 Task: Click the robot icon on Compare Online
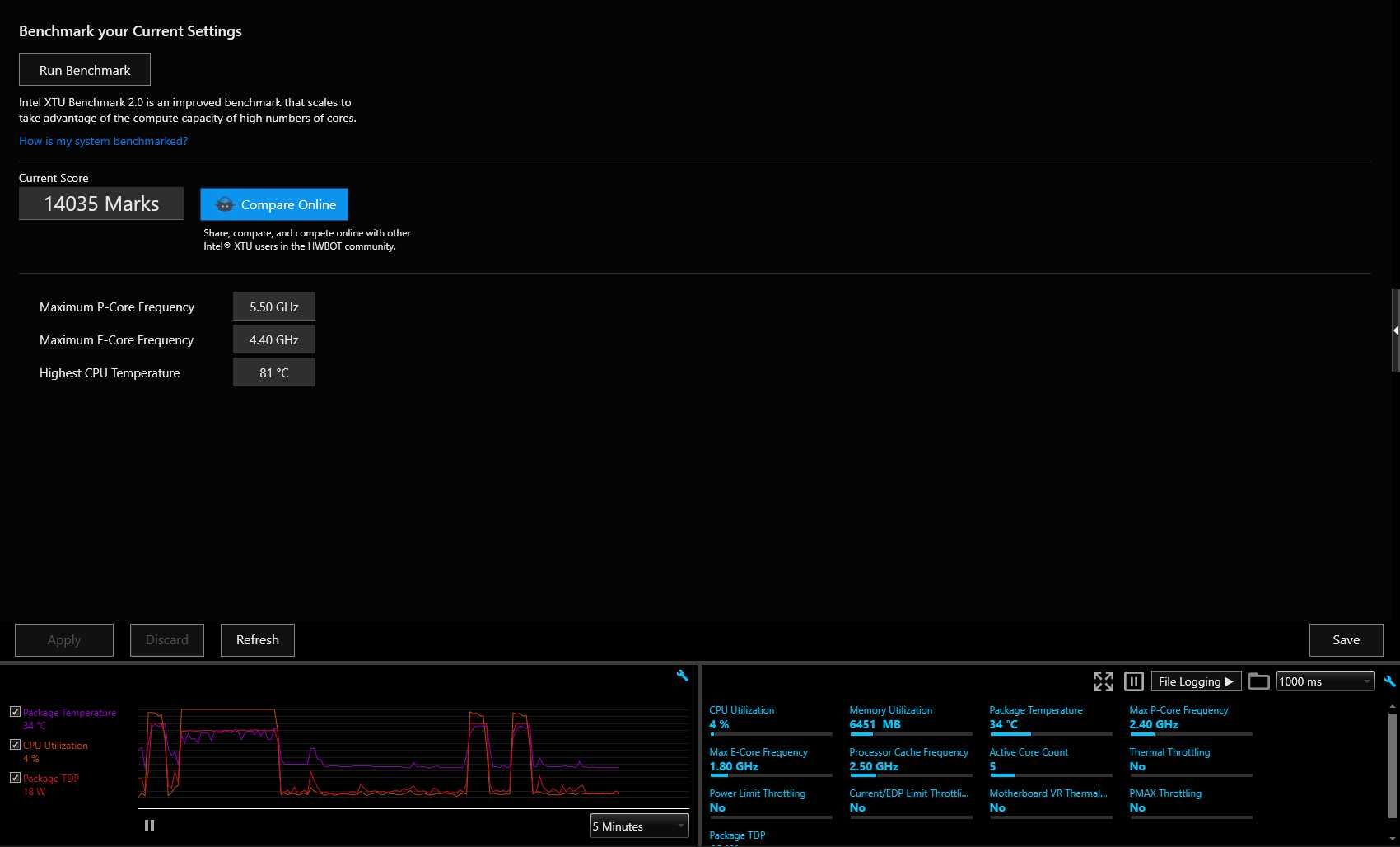click(225, 204)
